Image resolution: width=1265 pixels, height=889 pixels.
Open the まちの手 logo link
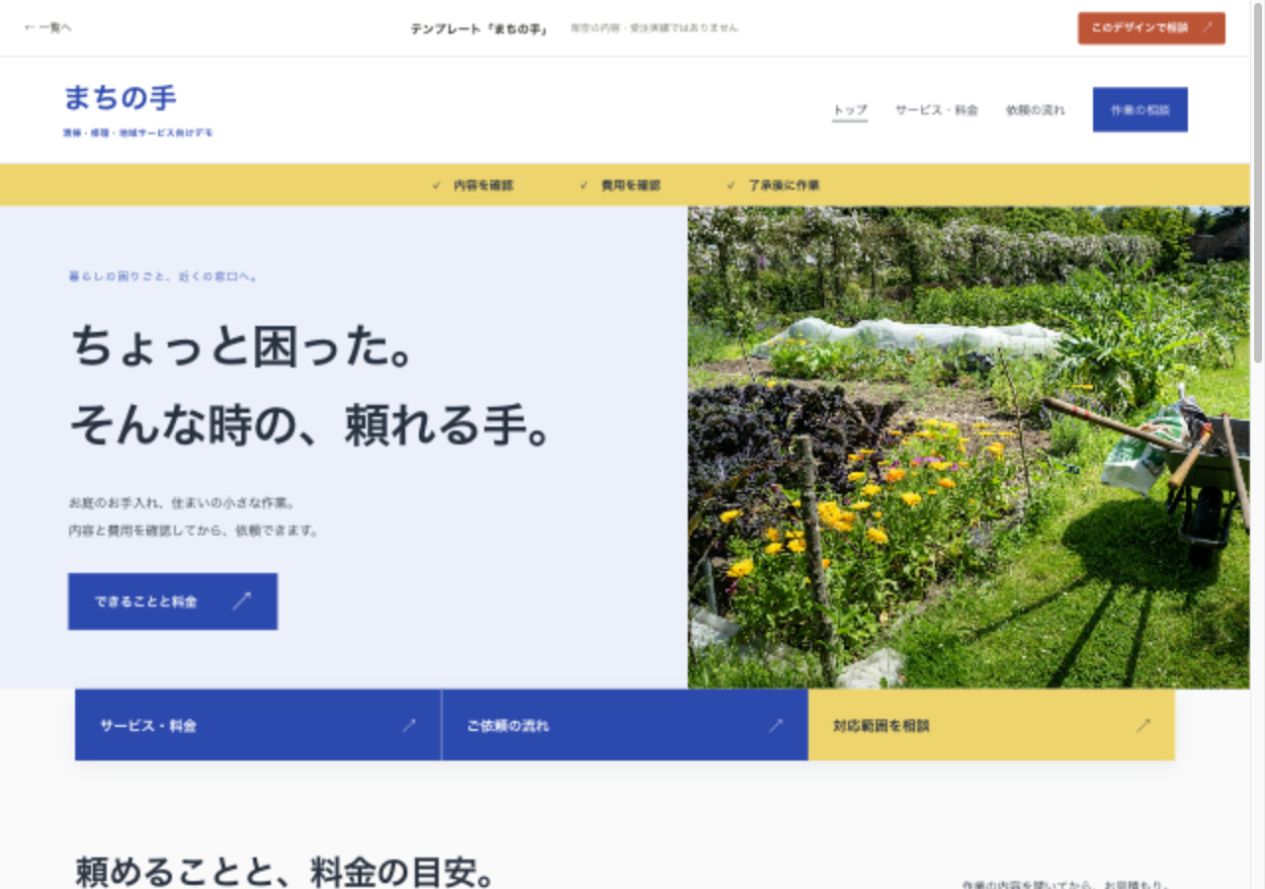tap(137, 110)
